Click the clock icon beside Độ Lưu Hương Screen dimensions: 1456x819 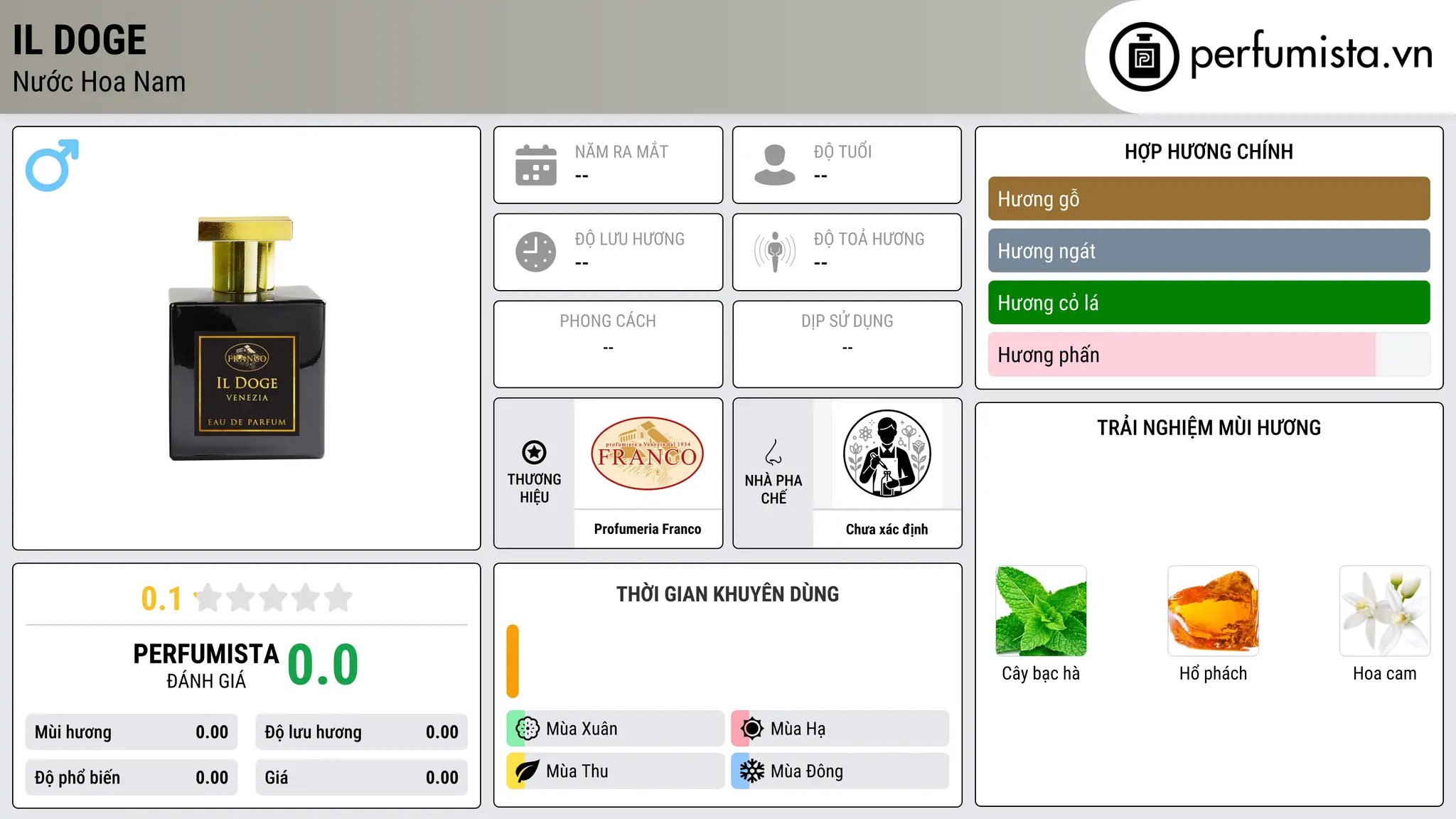[536, 252]
